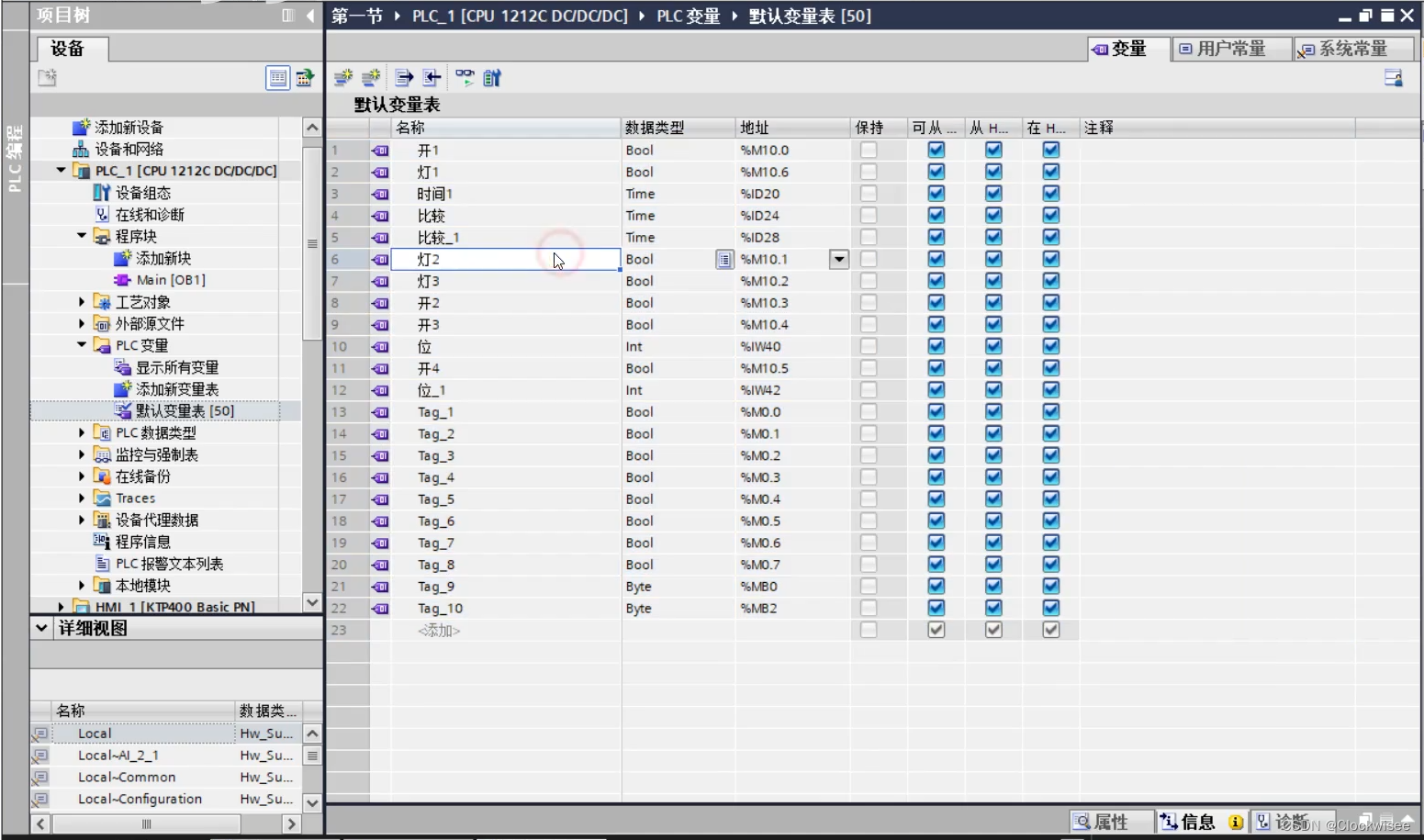The width and height of the screenshot is (1424, 840).
Task: Switch to the 系统常量 tab
Action: (x=1353, y=49)
